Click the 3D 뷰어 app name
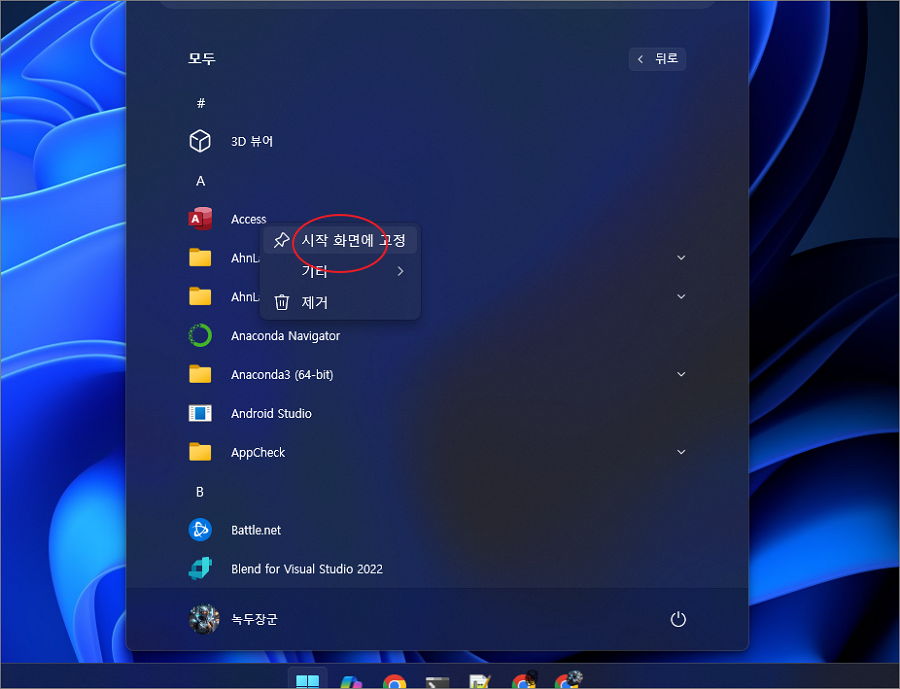Screen dimensions: 900x689 [x=251, y=141]
